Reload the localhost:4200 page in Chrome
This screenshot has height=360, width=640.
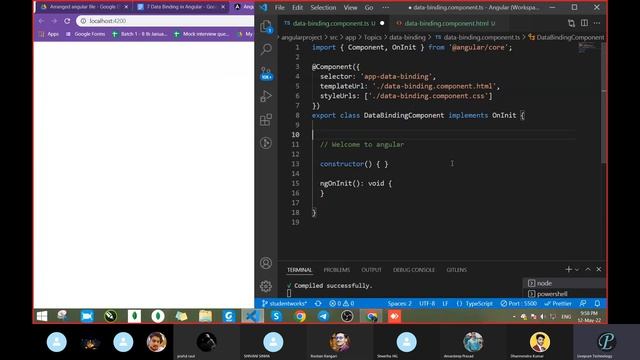pos(67,21)
